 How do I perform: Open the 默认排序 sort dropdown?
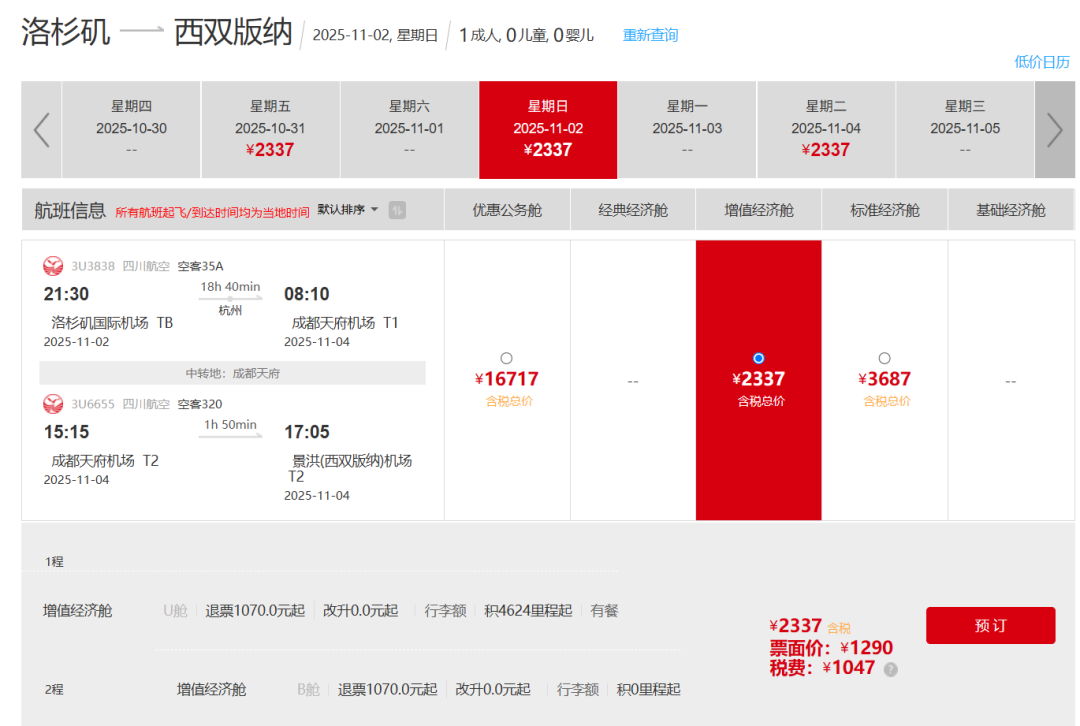(x=348, y=210)
